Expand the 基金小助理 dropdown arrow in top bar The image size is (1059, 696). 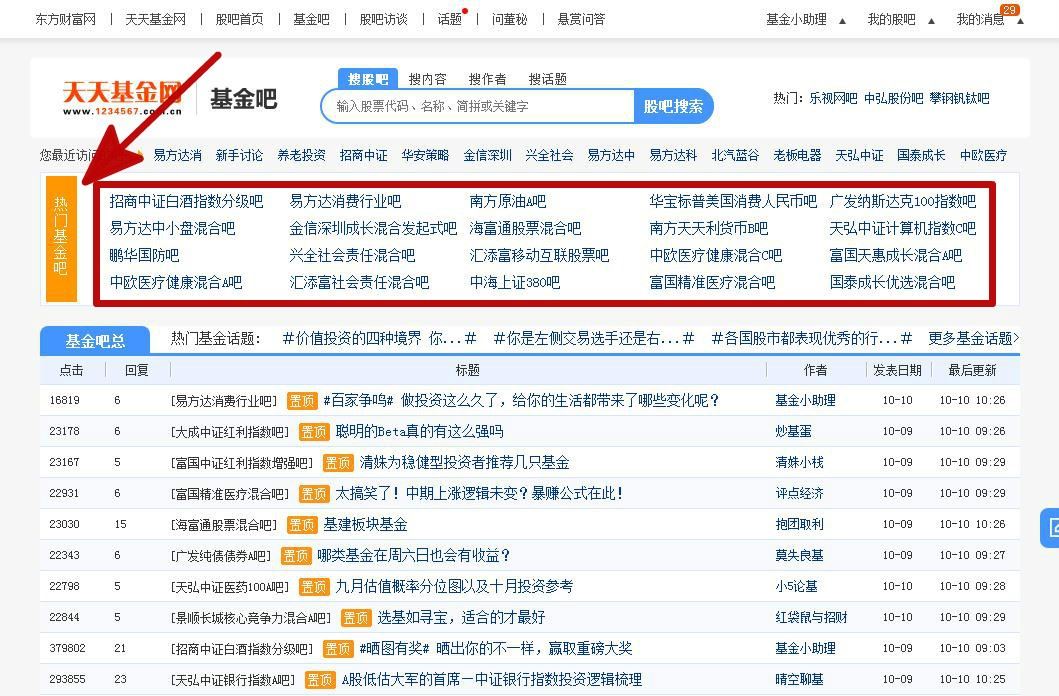pos(842,21)
